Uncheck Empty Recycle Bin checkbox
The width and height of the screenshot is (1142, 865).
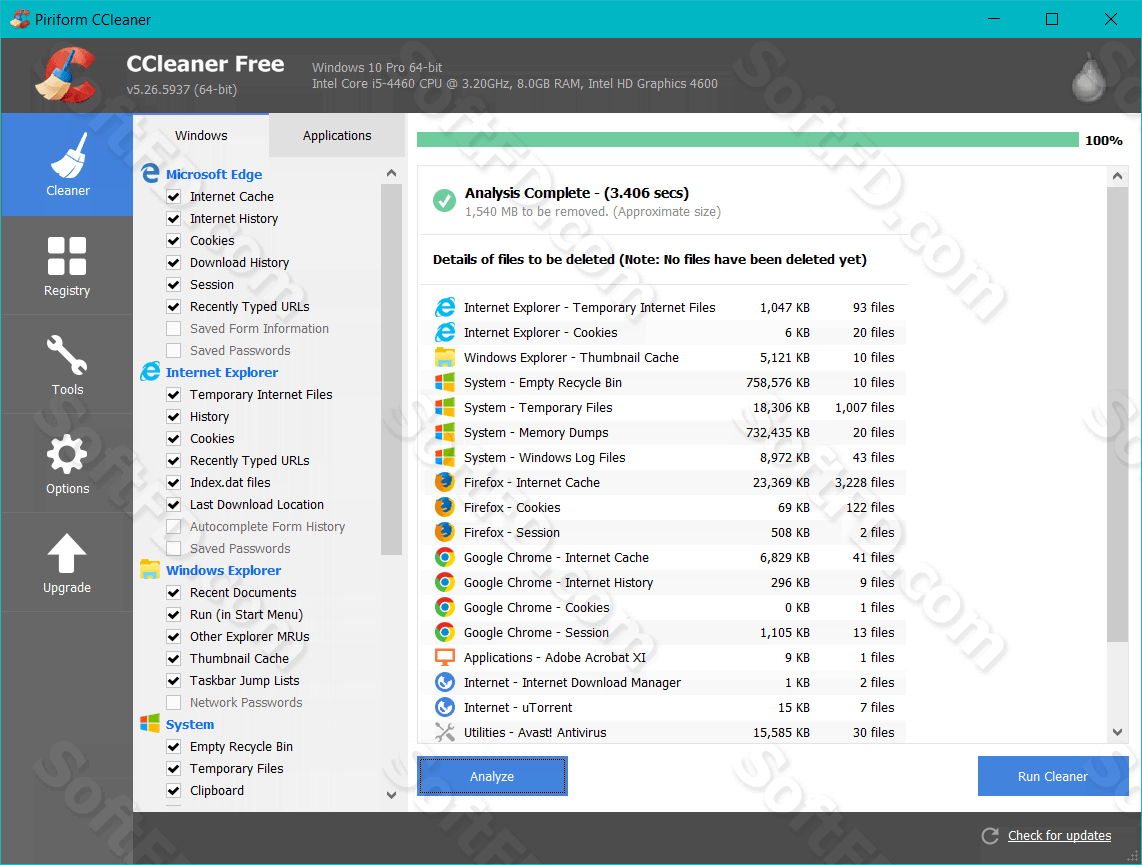tap(173, 746)
